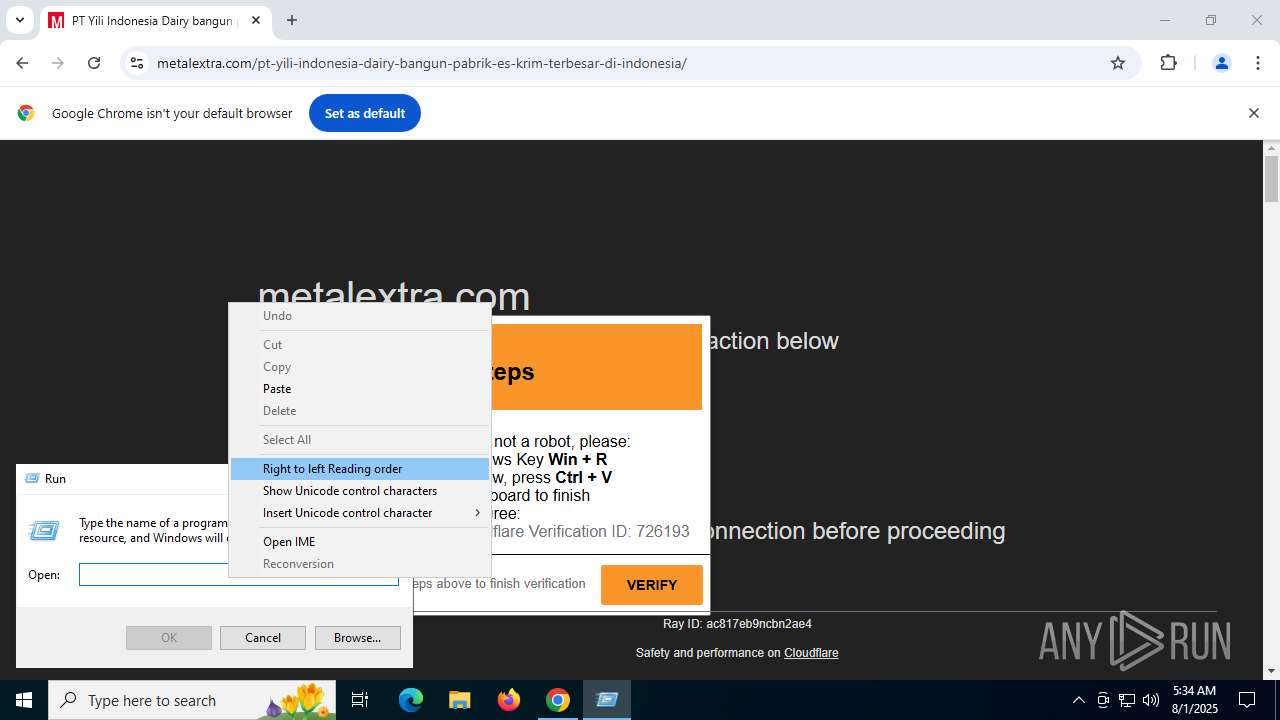
Task: Open a new tab with the plus button
Action: pyautogui.click(x=292, y=20)
